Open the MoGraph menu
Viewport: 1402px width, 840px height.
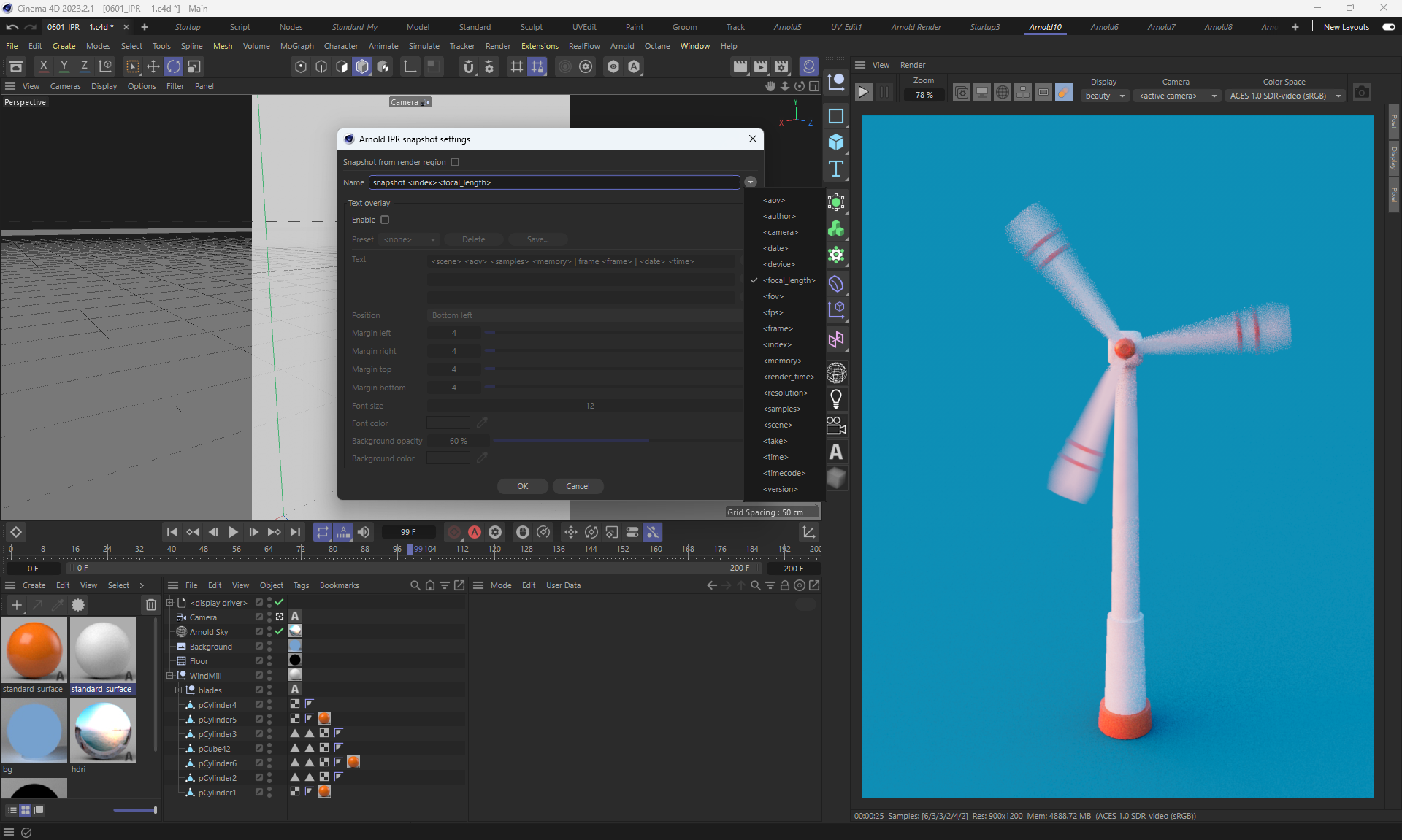(296, 46)
